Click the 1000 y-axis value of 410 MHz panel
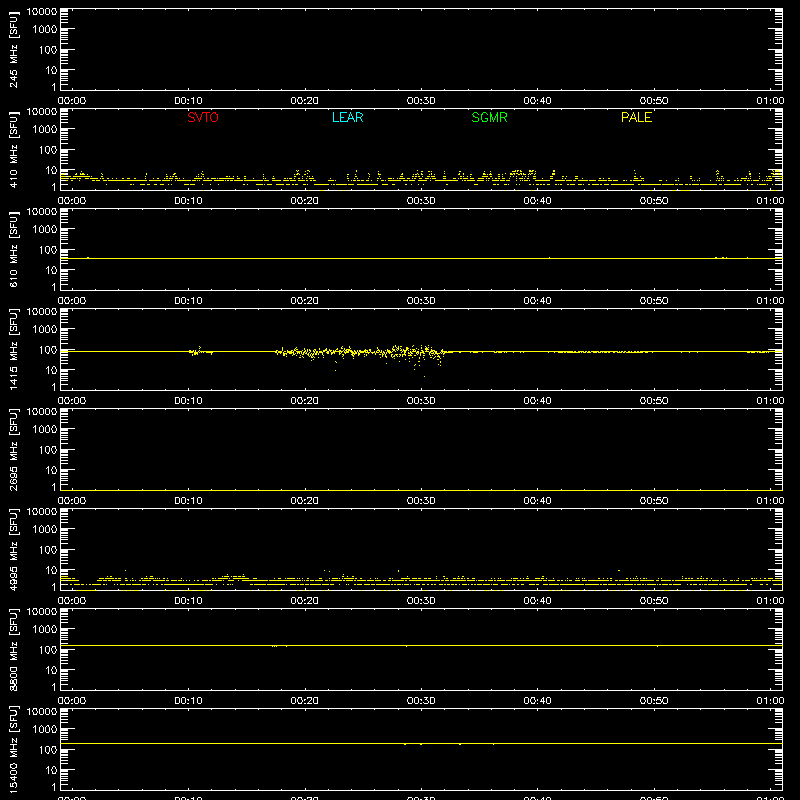800x800 pixels. point(45,129)
